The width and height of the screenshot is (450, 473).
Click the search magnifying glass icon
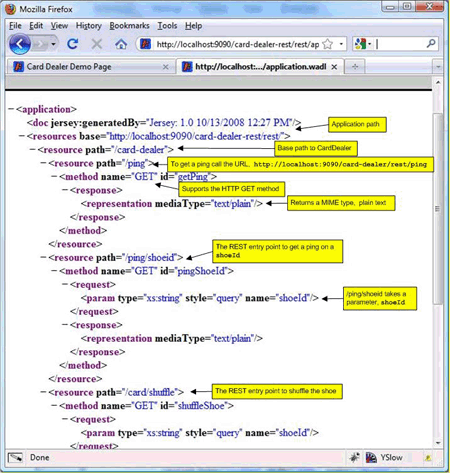[431, 43]
